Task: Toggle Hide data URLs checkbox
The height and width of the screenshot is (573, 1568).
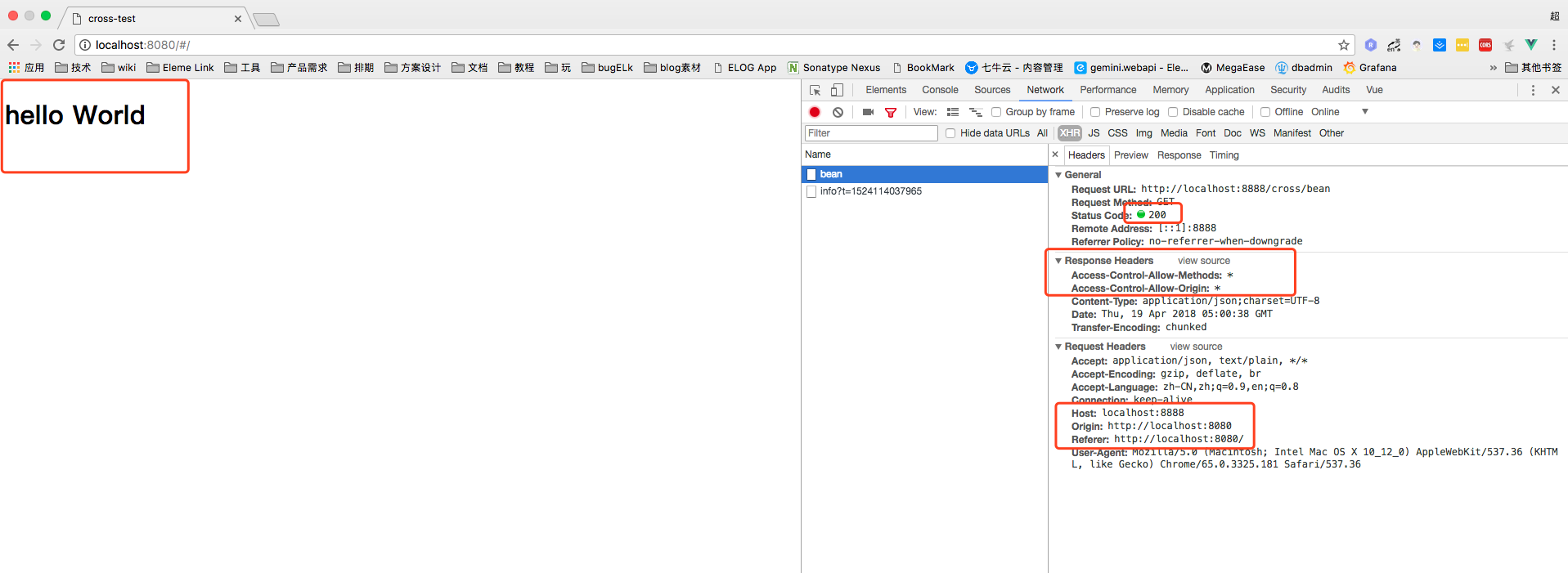Action: [x=950, y=133]
